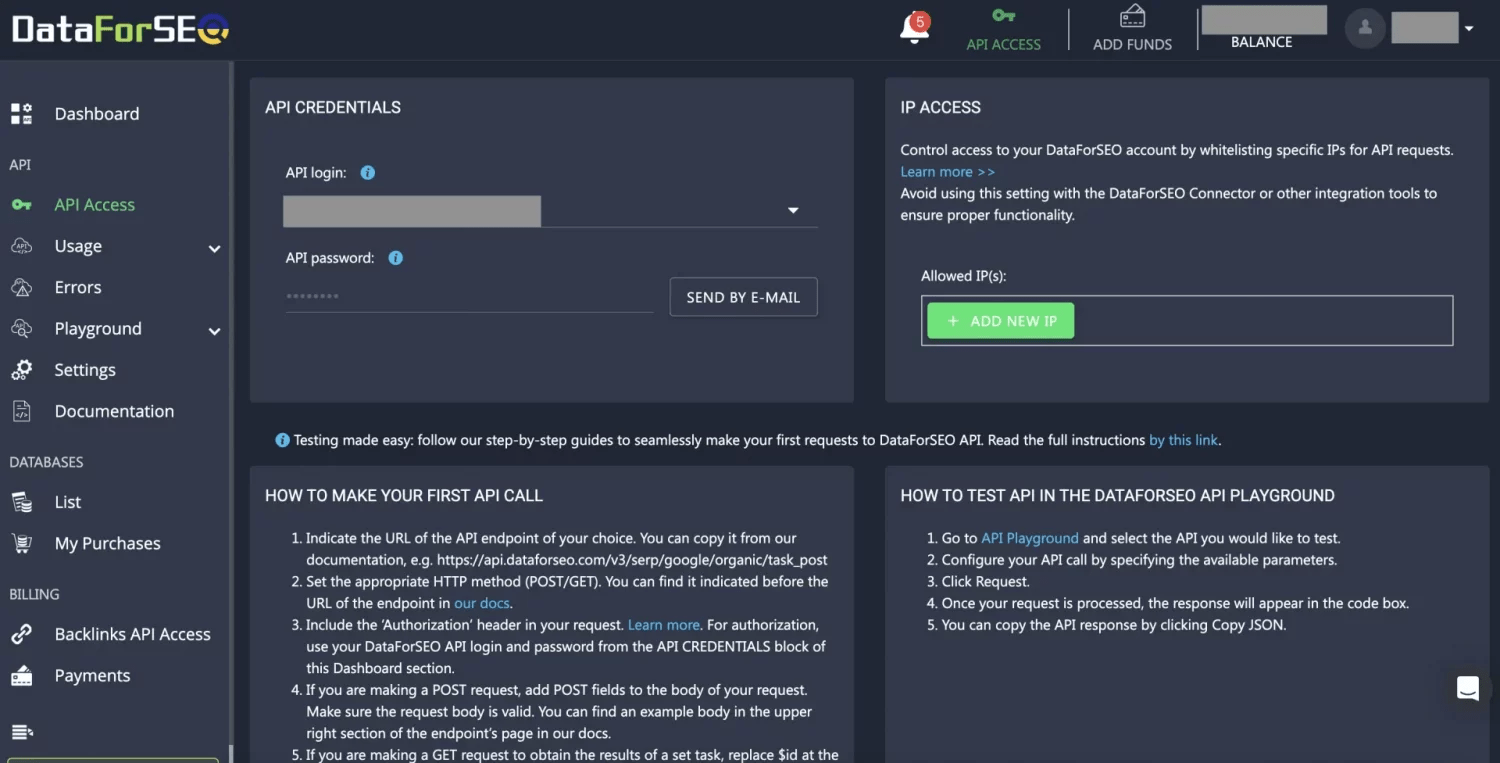The height and width of the screenshot is (763, 1500).
Task: Click the BALANCE header label
Action: coord(1261,42)
